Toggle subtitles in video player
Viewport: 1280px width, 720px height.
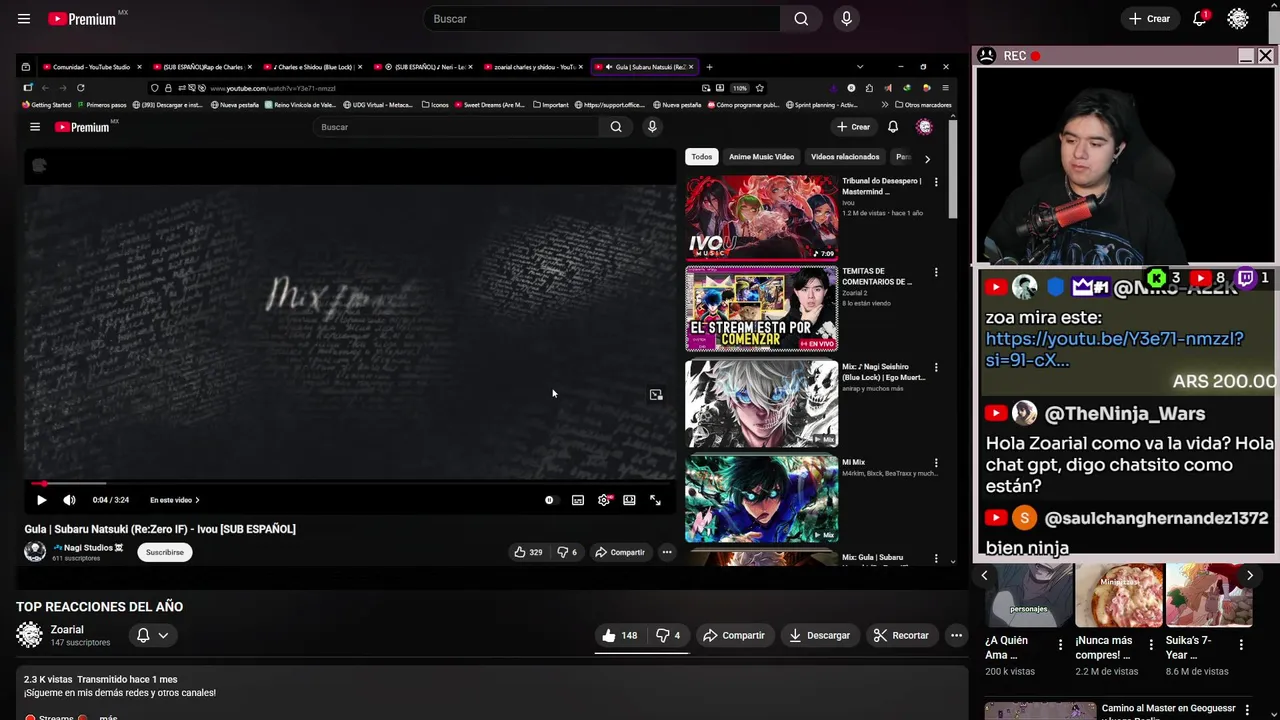578,500
